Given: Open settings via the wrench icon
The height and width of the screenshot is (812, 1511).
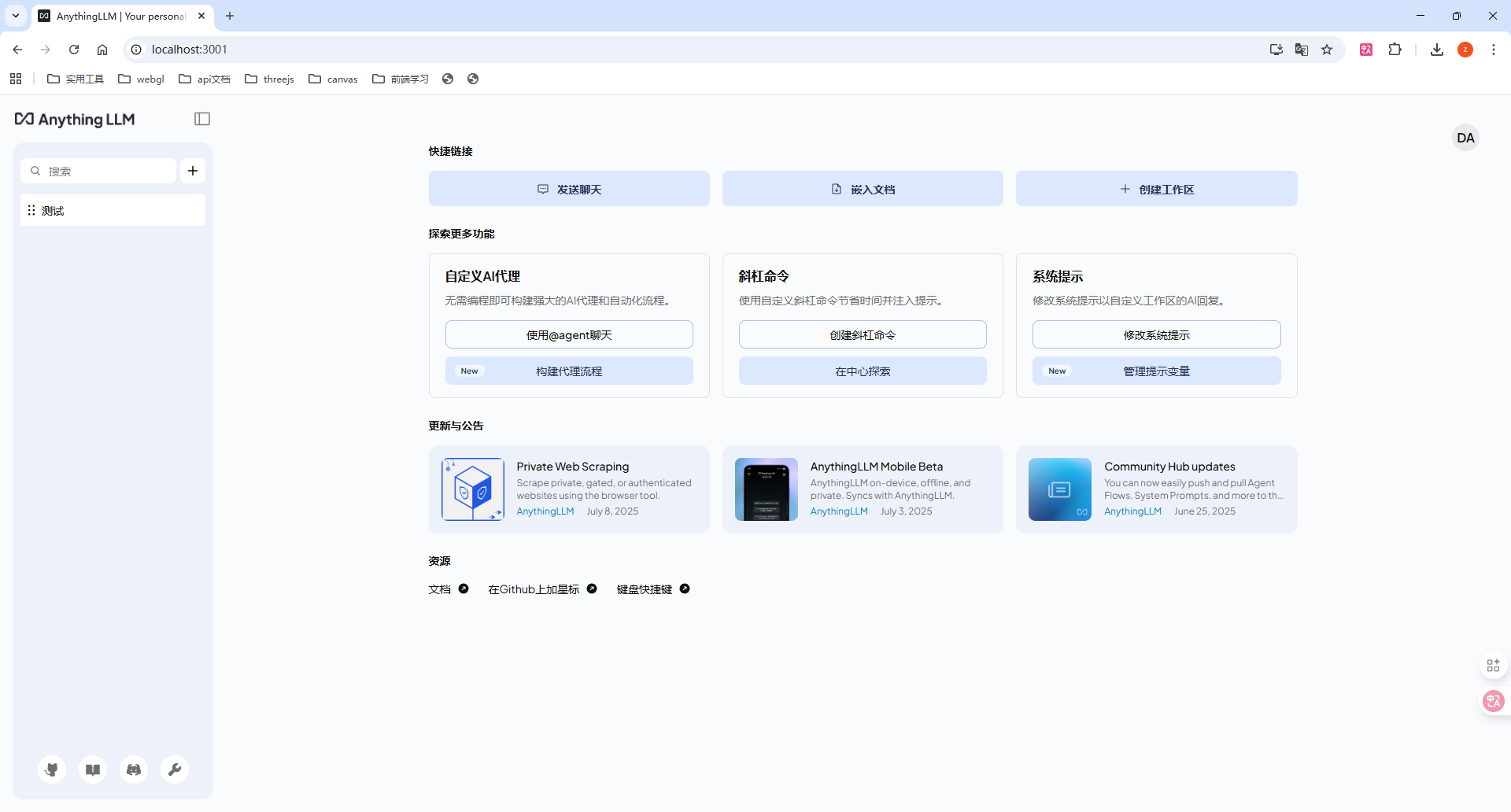Looking at the screenshot, I should 175,770.
